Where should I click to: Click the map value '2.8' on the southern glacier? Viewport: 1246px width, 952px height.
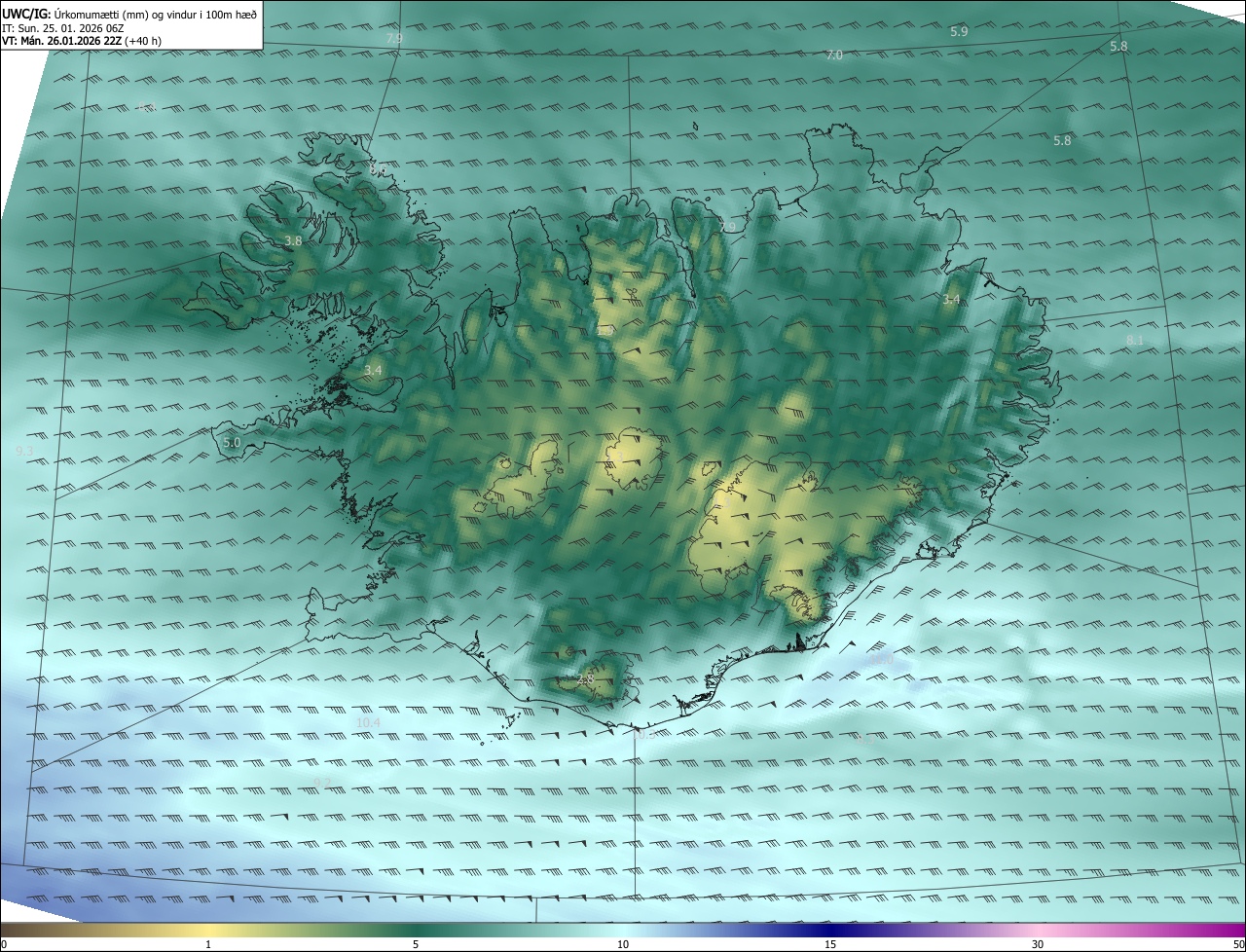tap(585, 678)
